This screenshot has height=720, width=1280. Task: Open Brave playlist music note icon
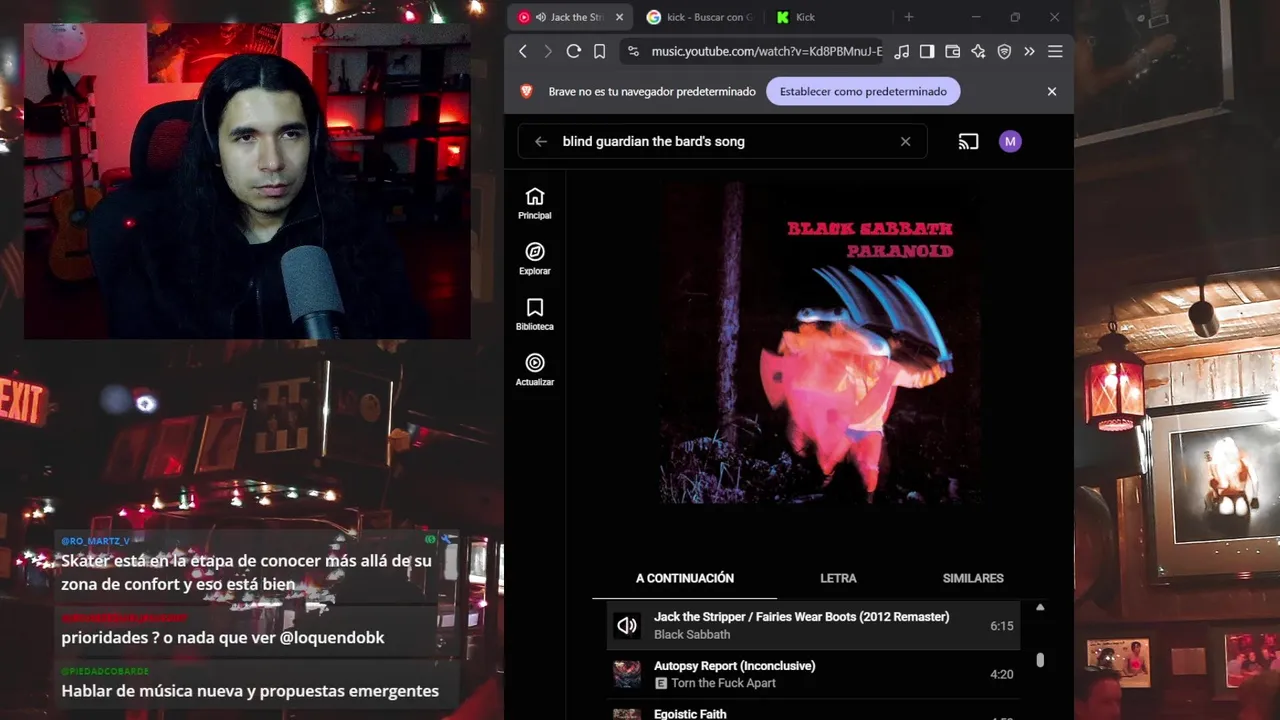pos(902,51)
